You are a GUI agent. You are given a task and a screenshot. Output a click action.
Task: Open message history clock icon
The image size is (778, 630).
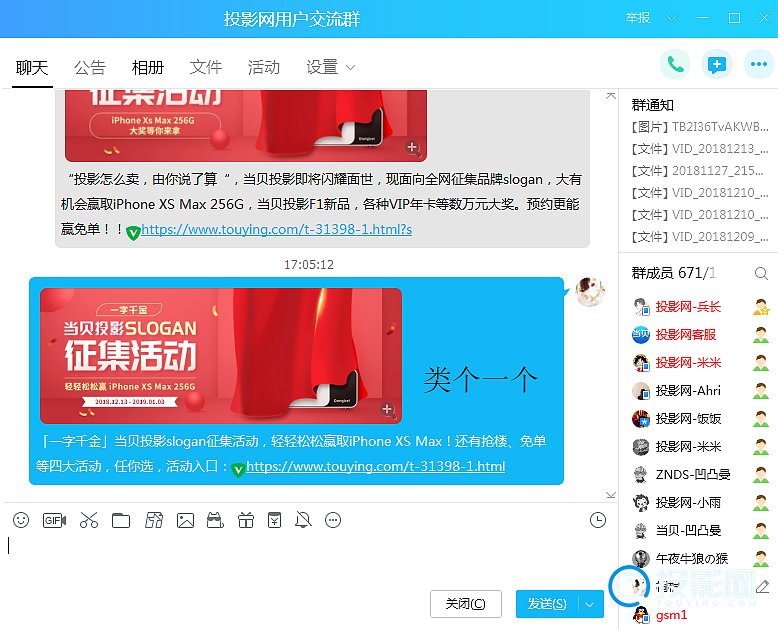click(598, 520)
